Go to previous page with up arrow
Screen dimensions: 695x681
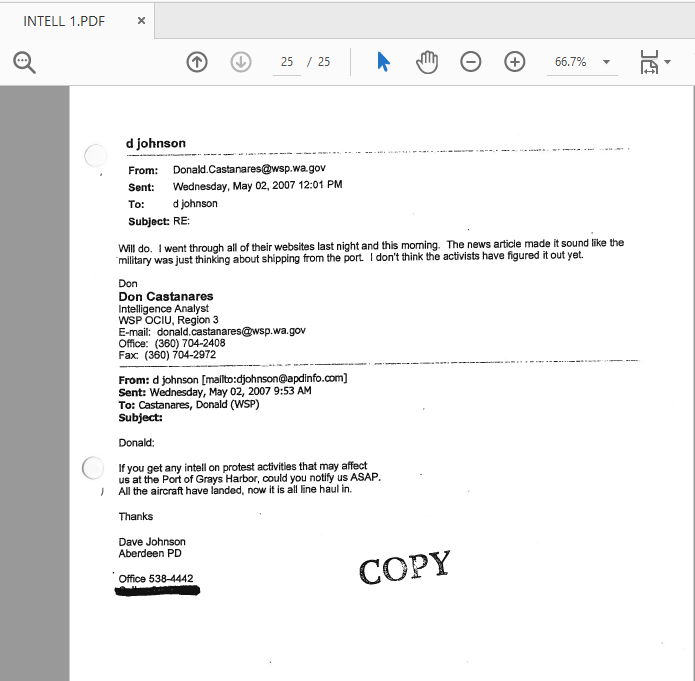(197, 62)
